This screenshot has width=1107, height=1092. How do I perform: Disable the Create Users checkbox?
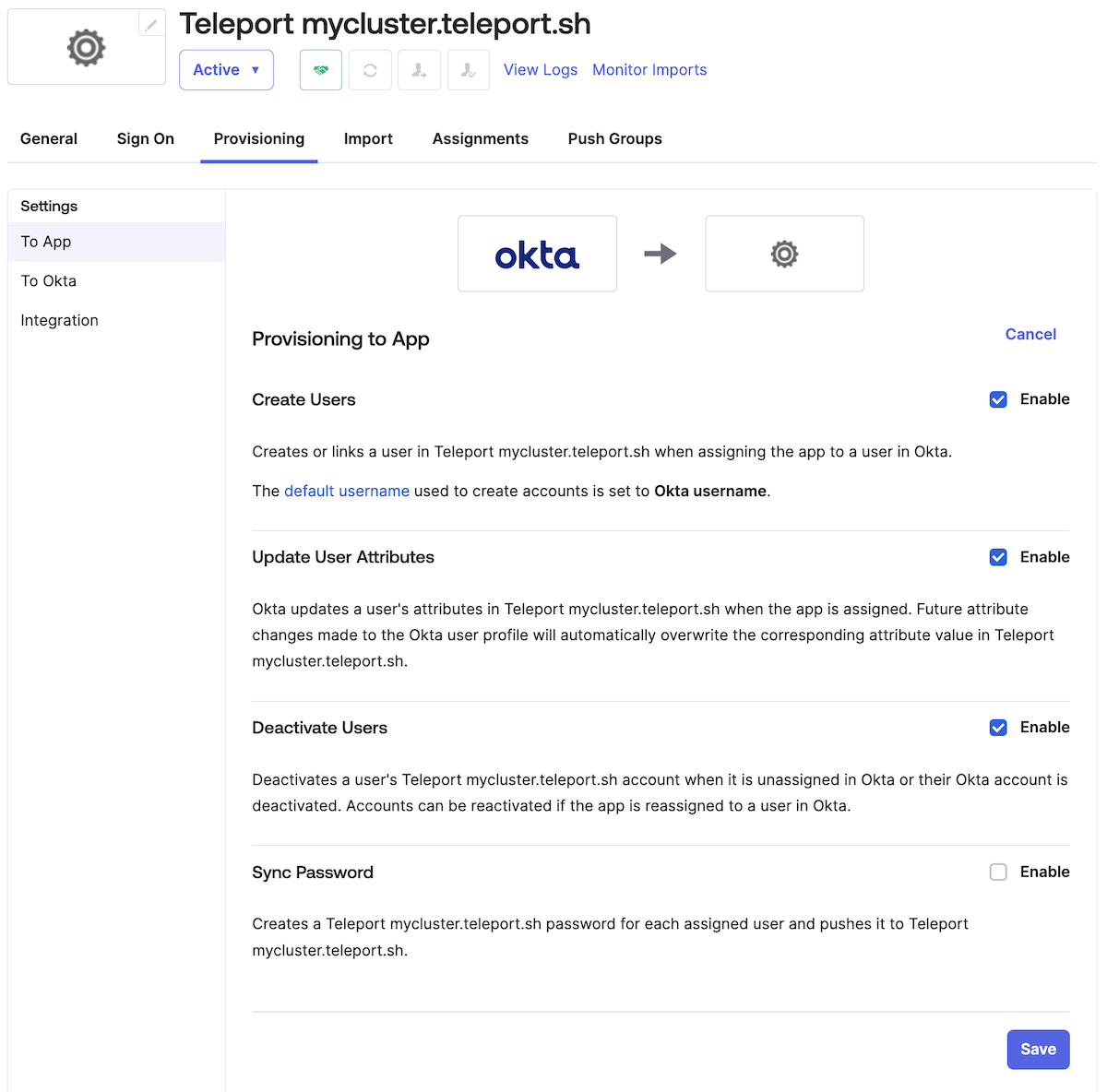[x=998, y=399]
